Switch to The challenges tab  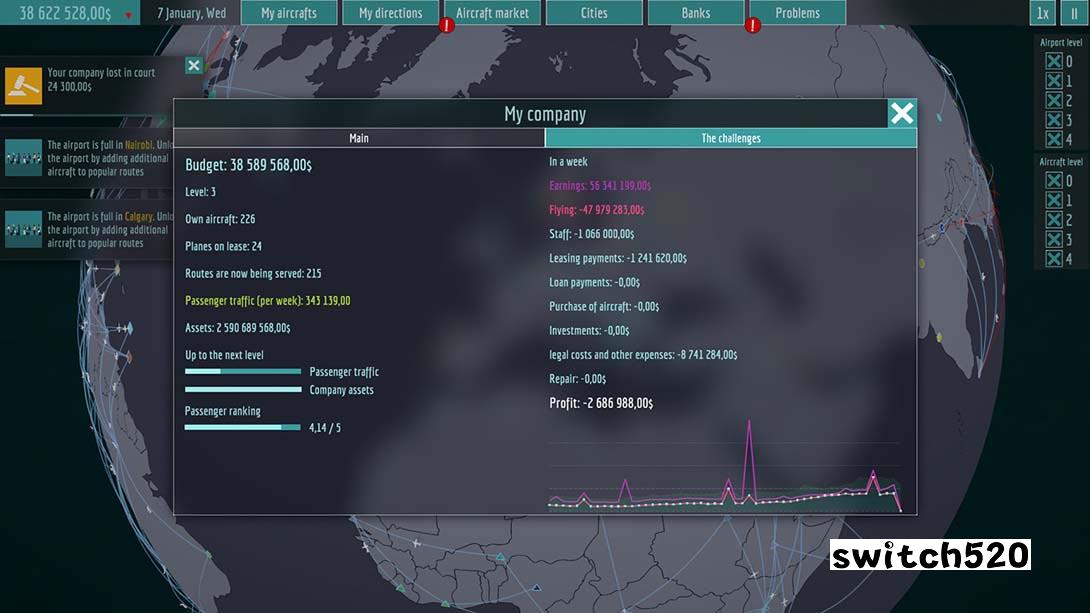click(x=731, y=138)
